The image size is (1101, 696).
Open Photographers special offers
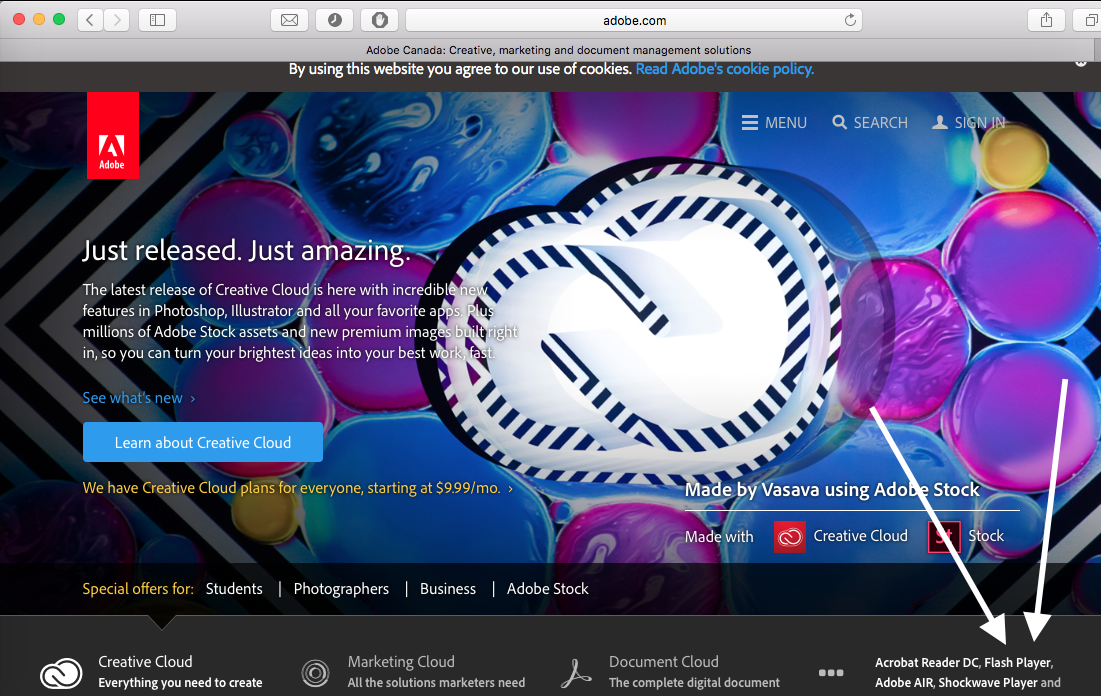(341, 589)
